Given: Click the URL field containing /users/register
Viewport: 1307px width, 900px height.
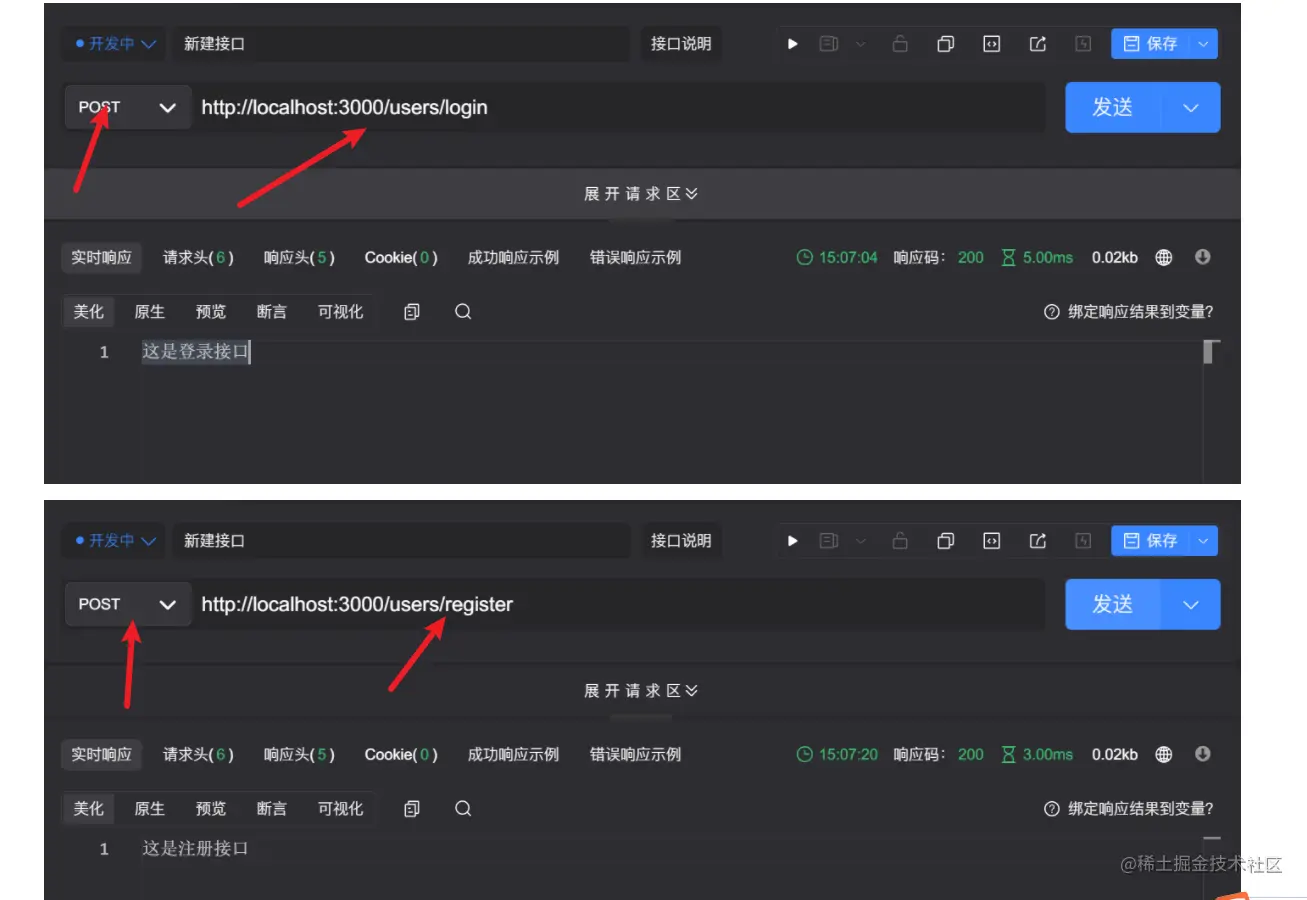Looking at the screenshot, I should pos(618,604).
